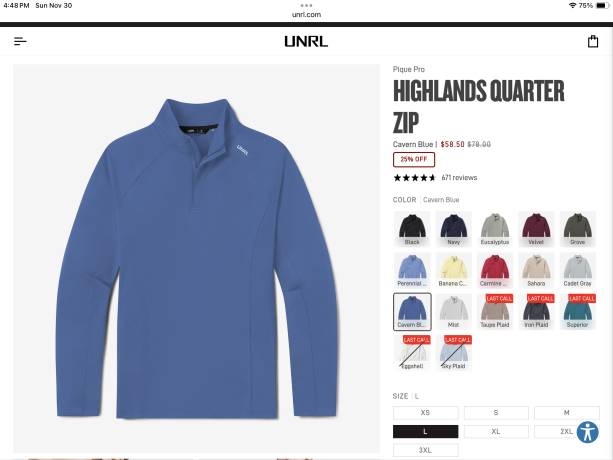Click the blue quarter zip product image

tap(197, 258)
